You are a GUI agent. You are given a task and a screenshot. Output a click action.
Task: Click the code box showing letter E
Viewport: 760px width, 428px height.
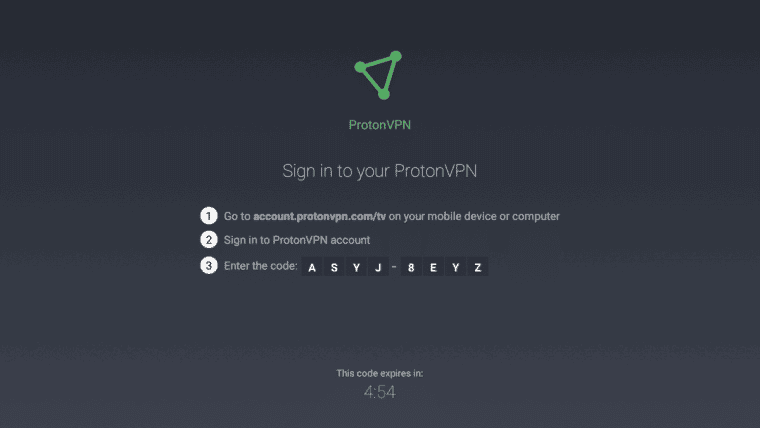tap(433, 267)
